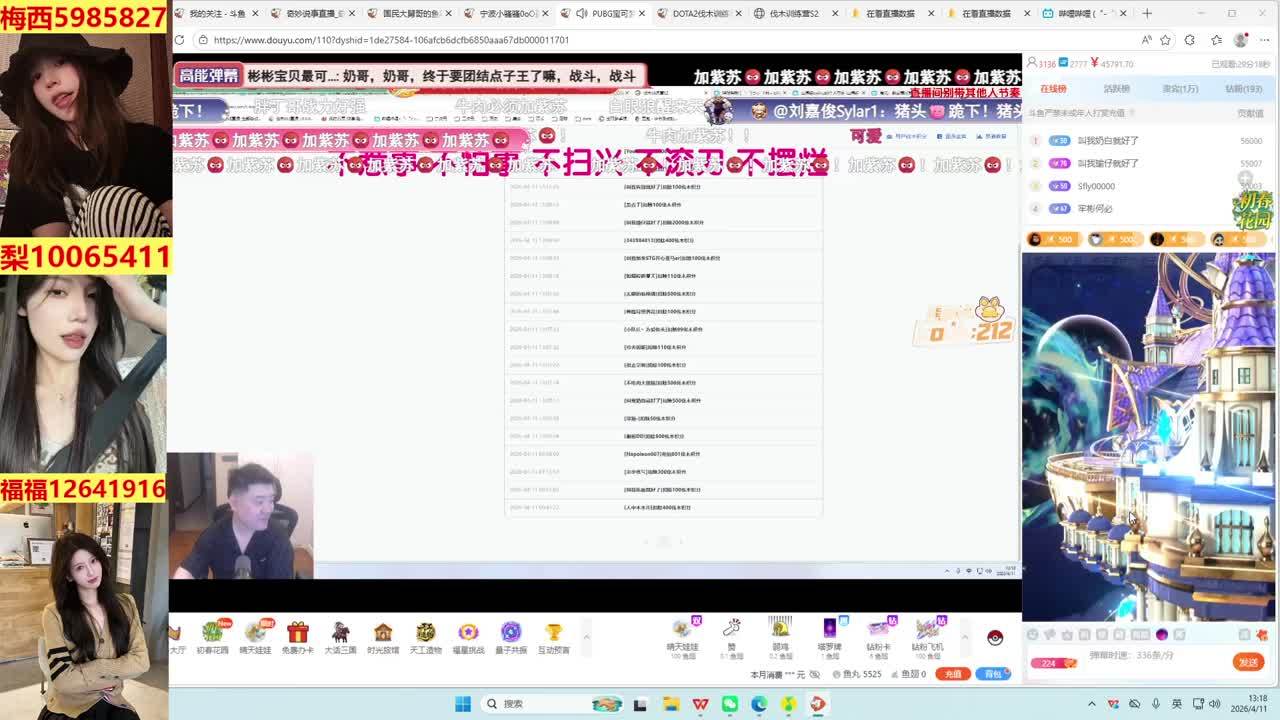Expand the gift list chevron arrow
Viewport: 1280px width, 720px height.
pyautogui.click(x=965, y=637)
